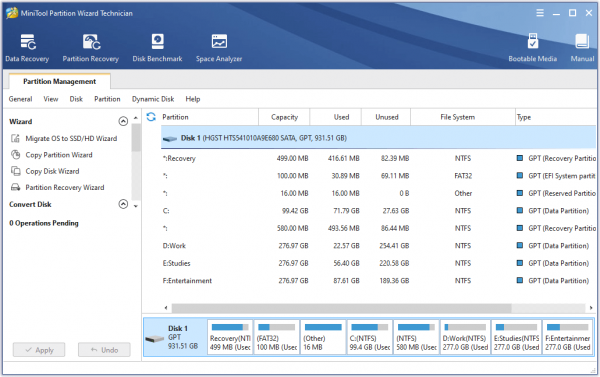
Task: Open Migrate OS to SSD/HD Wizard link
Action: [x=71, y=139]
